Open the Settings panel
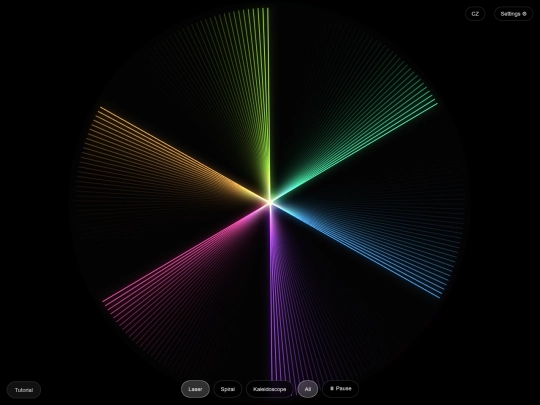 tap(513, 14)
